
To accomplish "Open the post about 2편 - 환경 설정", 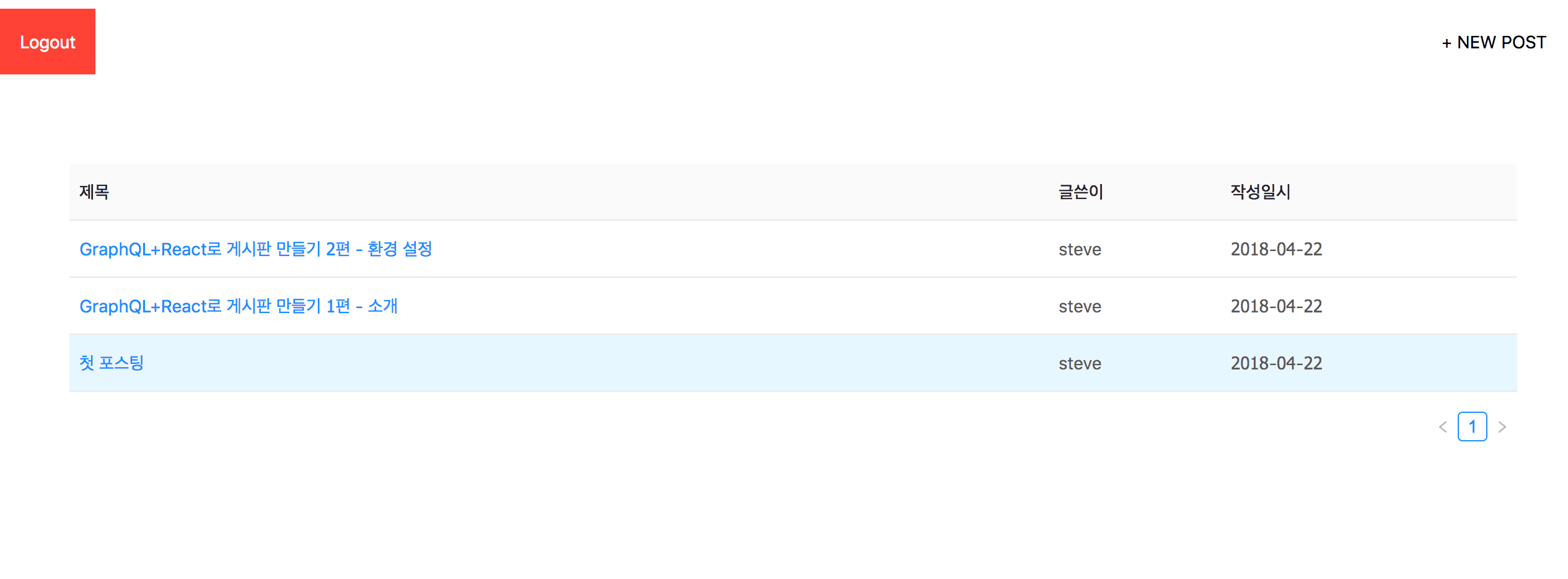I will [255, 249].
